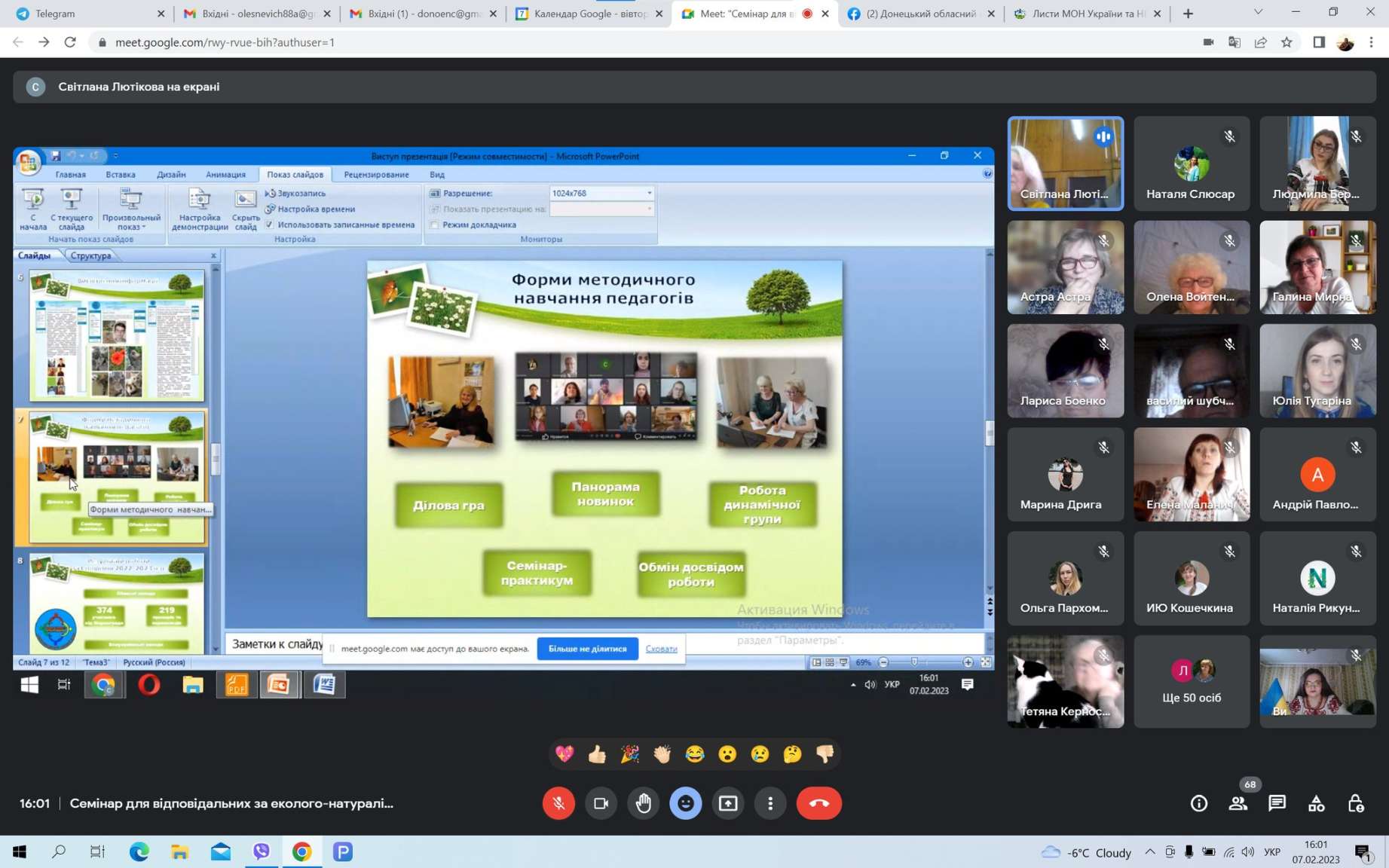Open new browser tab with plus
This screenshot has width=1389, height=868.
pos(1188,14)
